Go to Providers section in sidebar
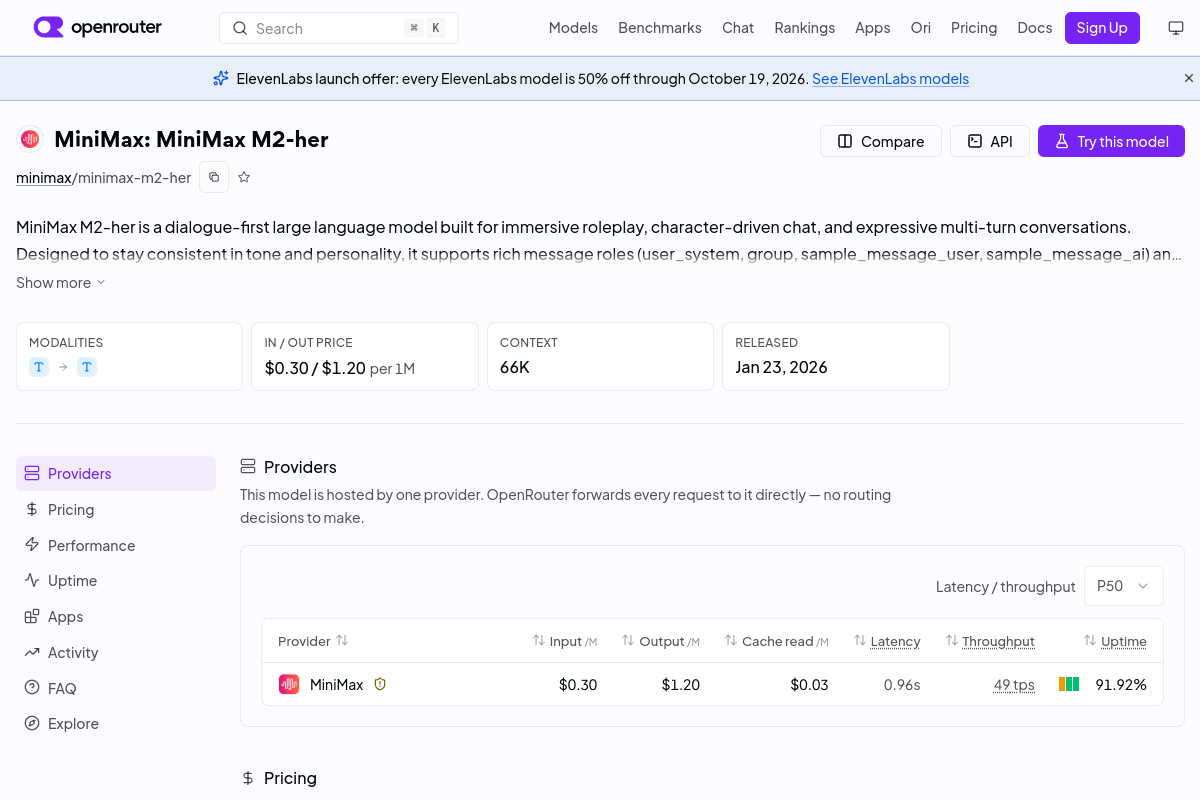Image resolution: width=1200 pixels, height=800 pixels. [x=116, y=474]
